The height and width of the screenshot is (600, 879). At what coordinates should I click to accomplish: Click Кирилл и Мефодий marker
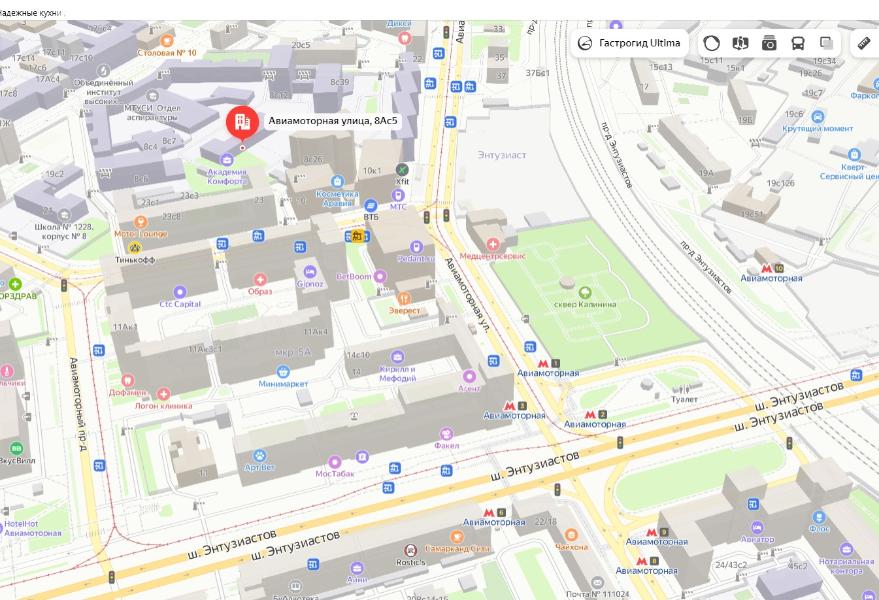click(x=397, y=357)
